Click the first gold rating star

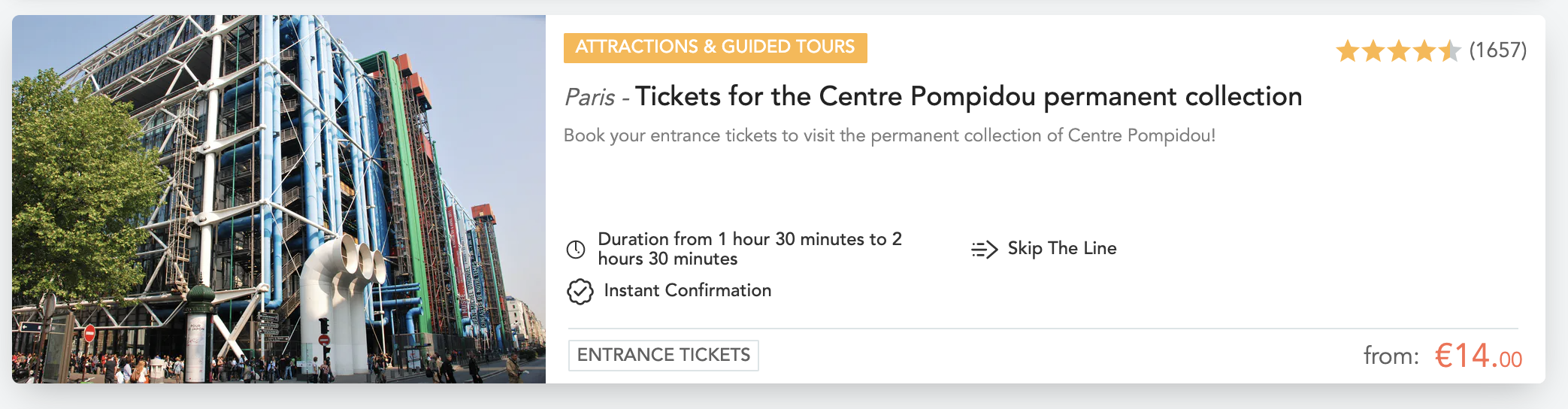coord(1348,51)
